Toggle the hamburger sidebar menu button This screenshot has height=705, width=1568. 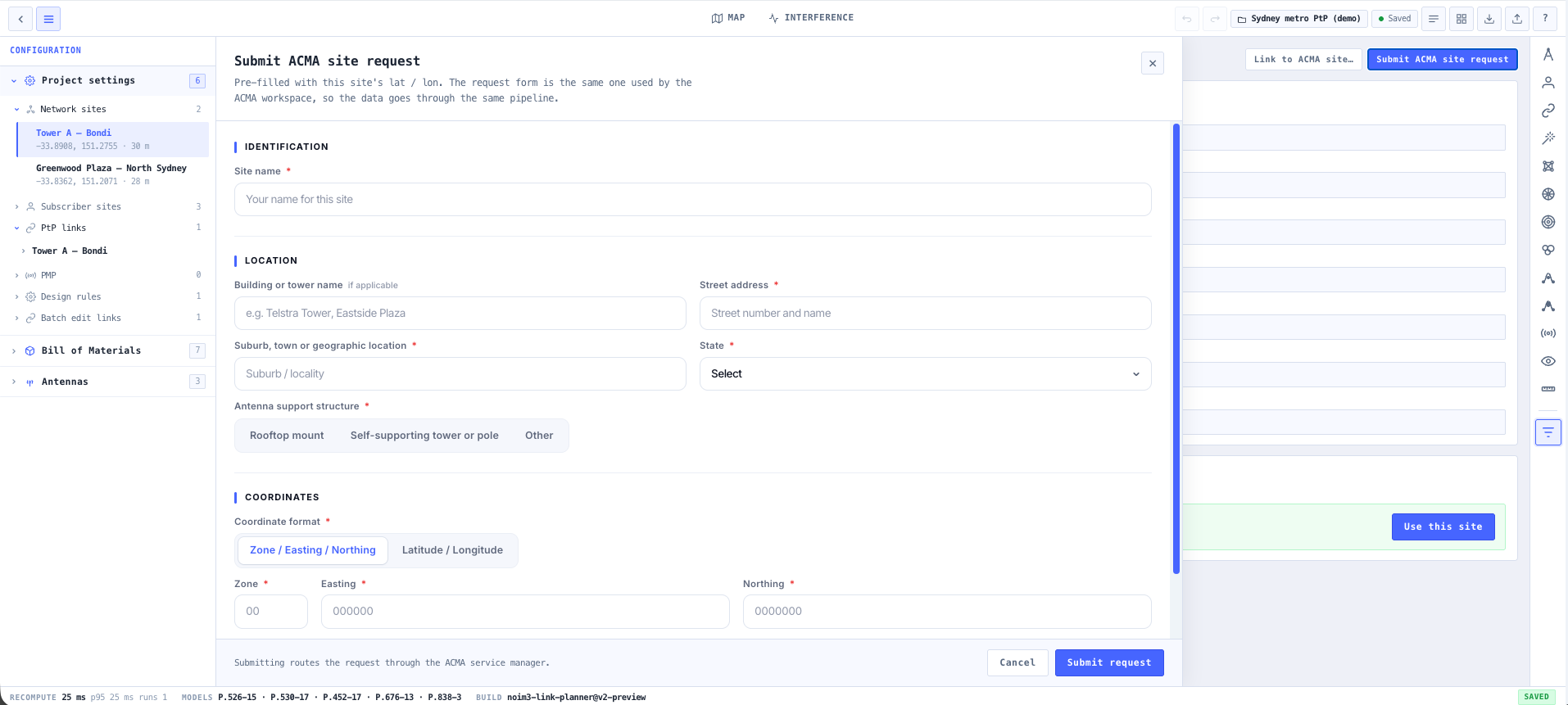(48, 19)
